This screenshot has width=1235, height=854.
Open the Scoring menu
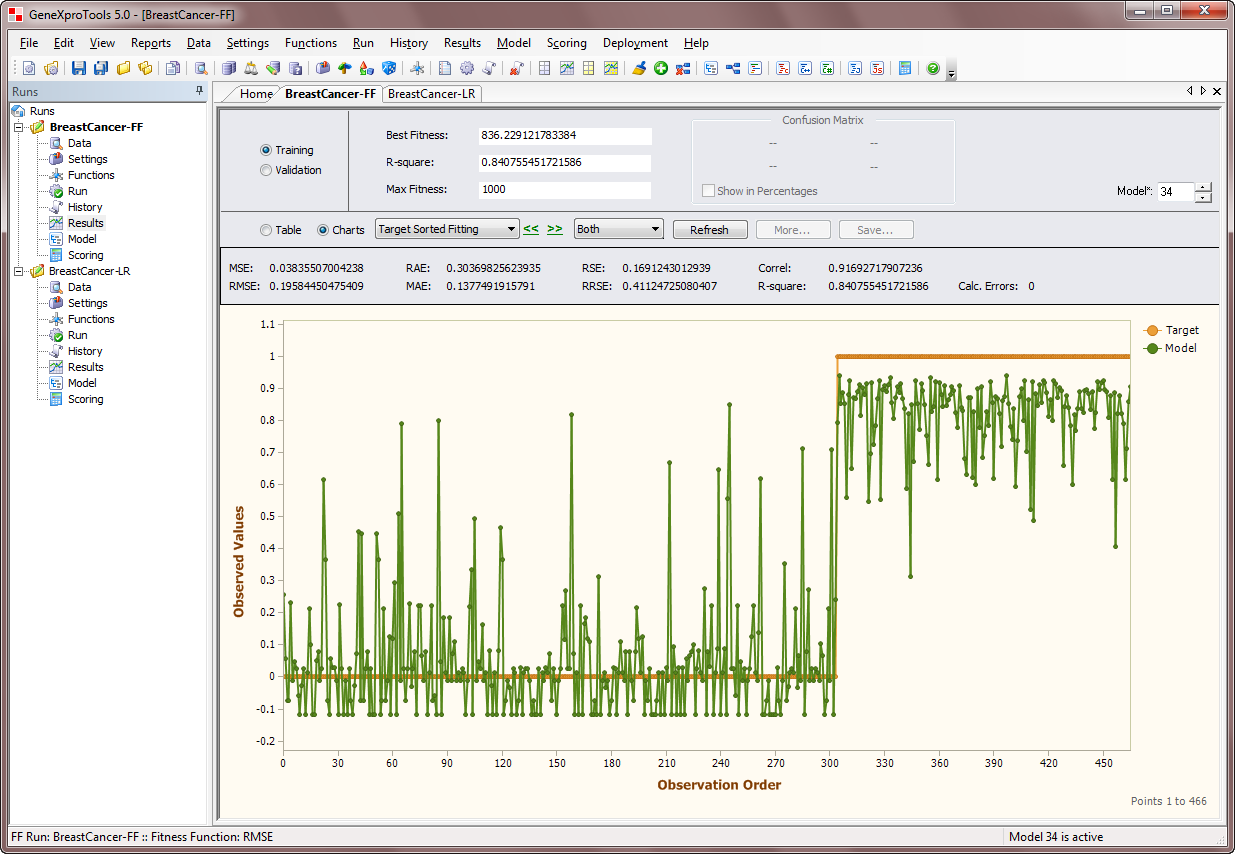[x=566, y=43]
